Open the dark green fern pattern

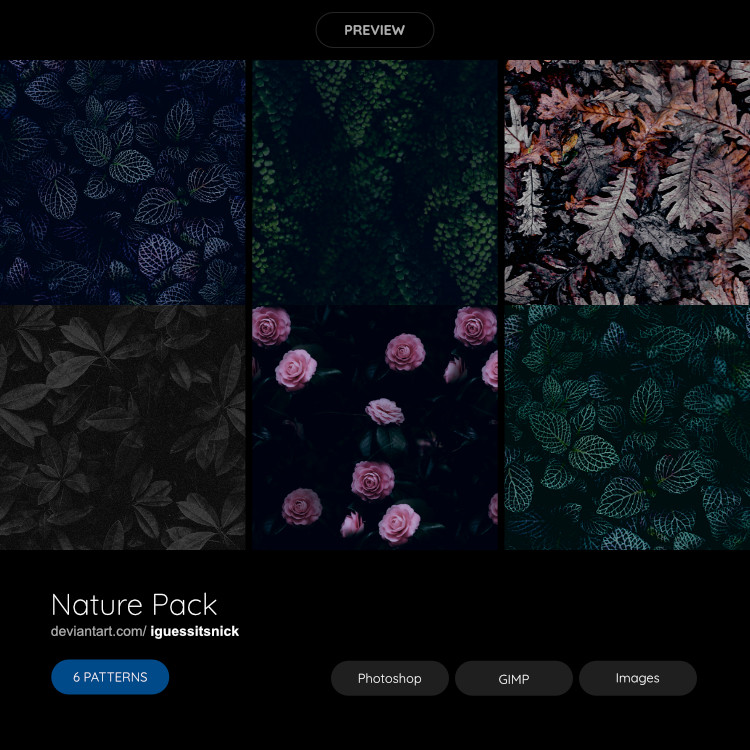(375, 182)
